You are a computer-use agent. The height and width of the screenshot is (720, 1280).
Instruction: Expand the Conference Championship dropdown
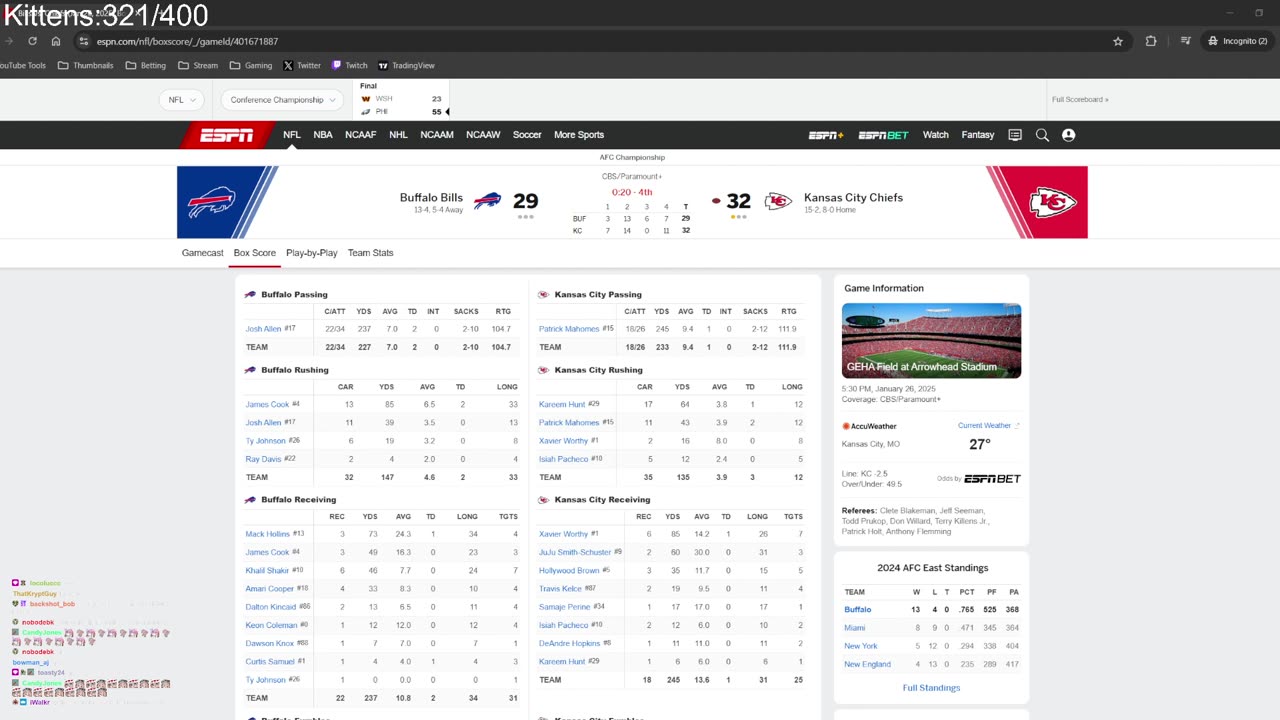pos(283,100)
